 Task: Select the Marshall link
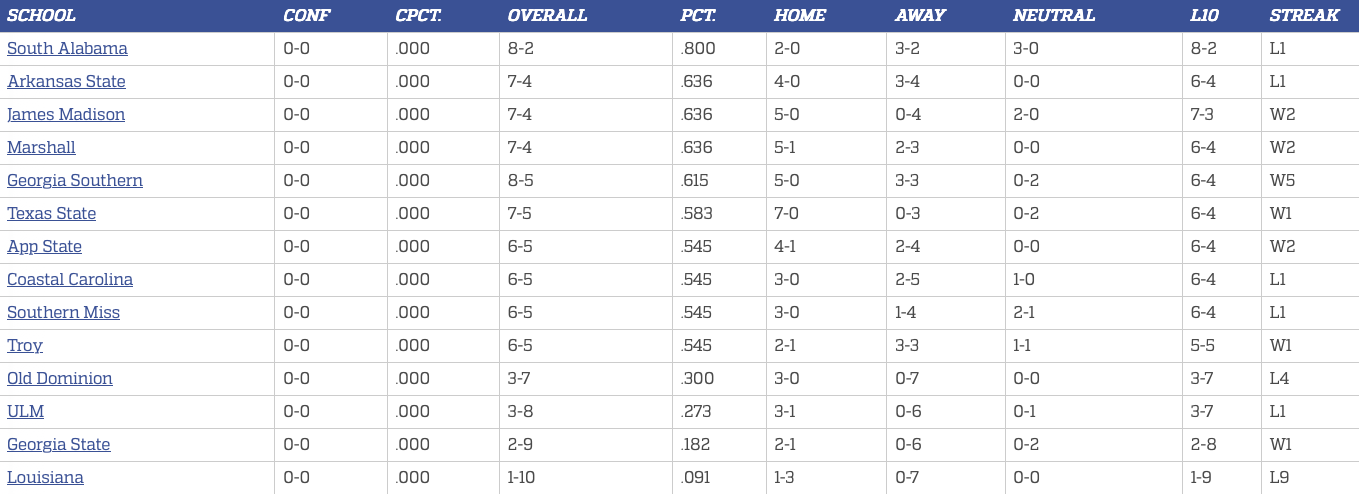tap(41, 148)
